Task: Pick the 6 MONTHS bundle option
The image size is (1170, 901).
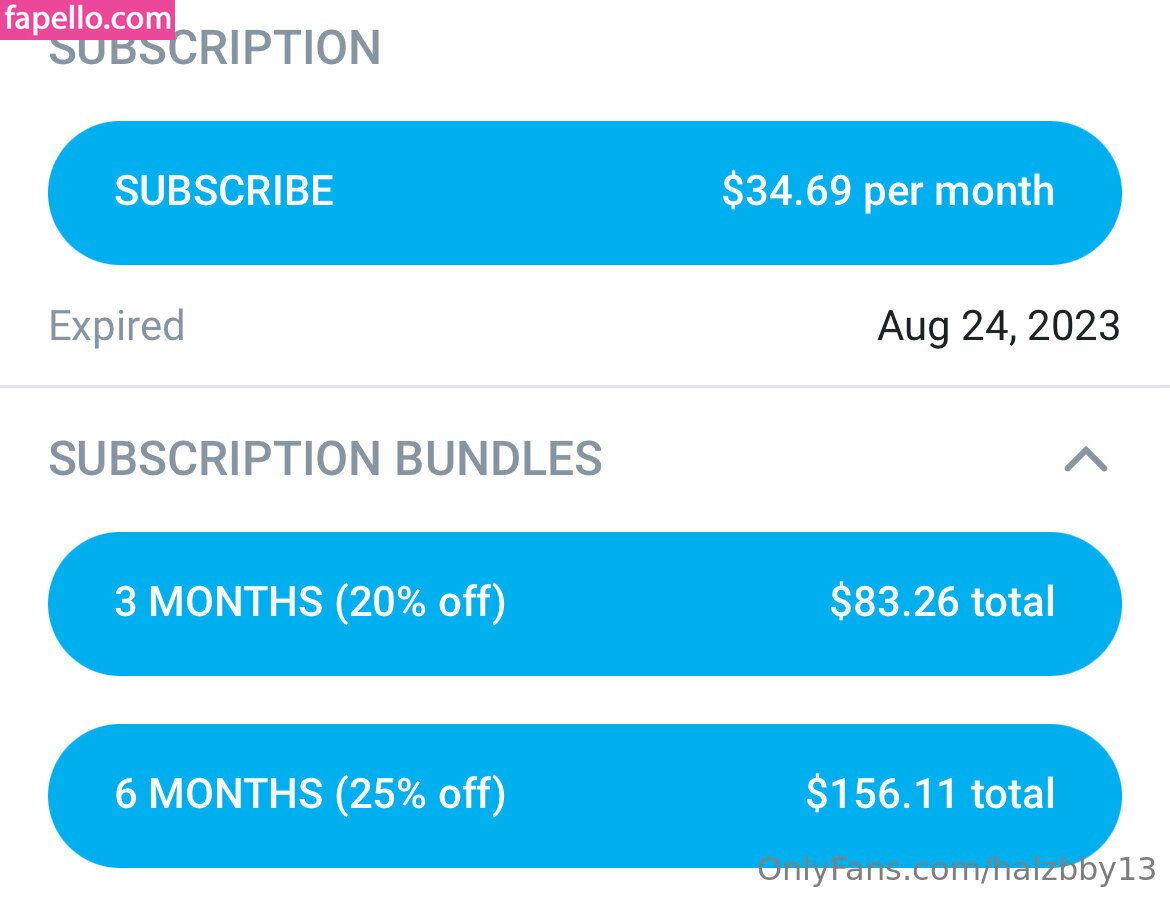Action: pyautogui.click(x=585, y=795)
